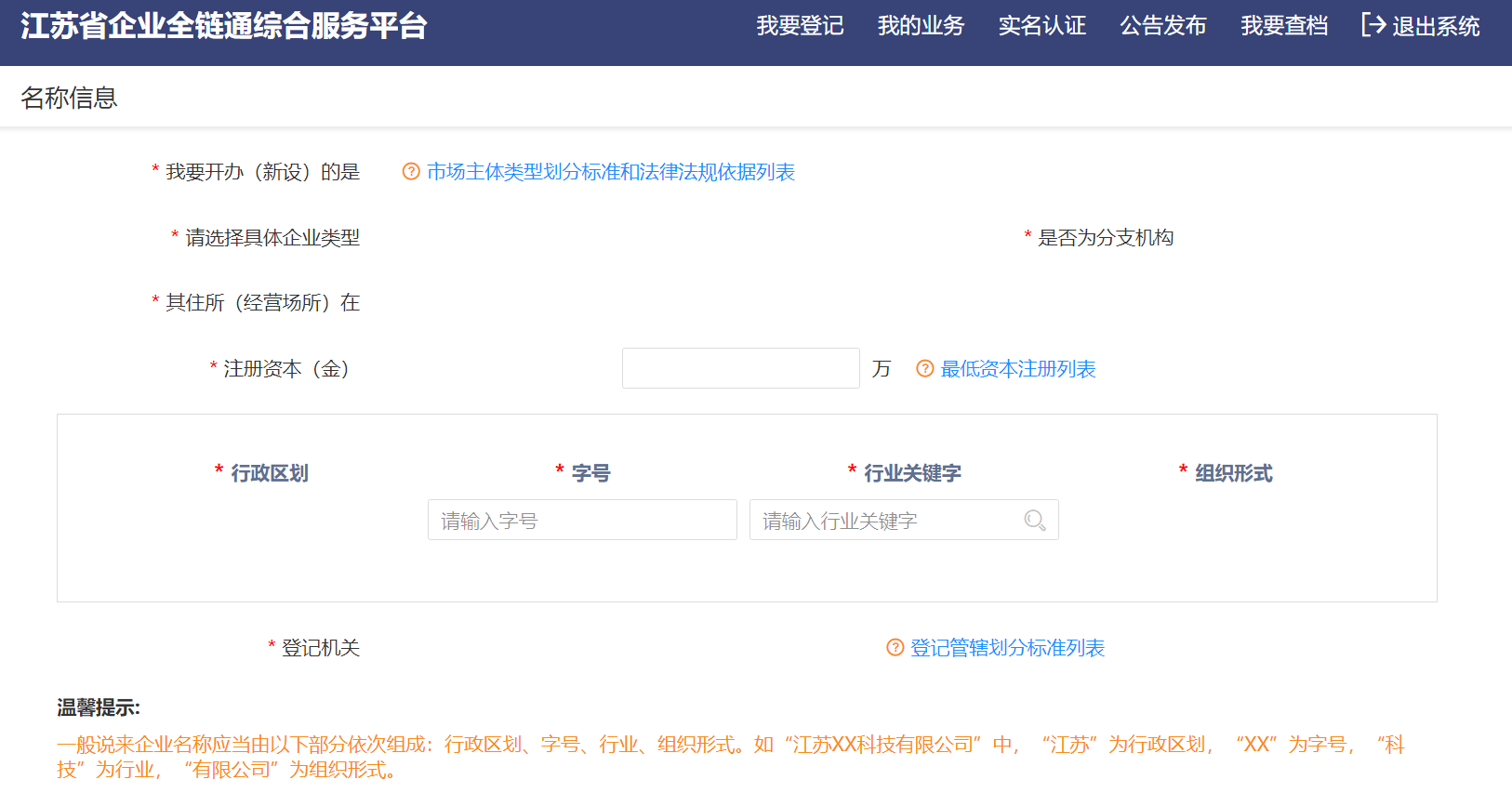Click help icon beside 市场主体类型划分标准 link
The height and width of the screenshot is (793, 1512).
coord(411,172)
